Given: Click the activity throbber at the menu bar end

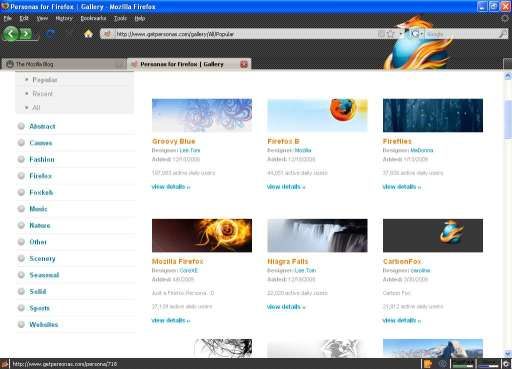Looking at the screenshot, I should coord(505,18).
